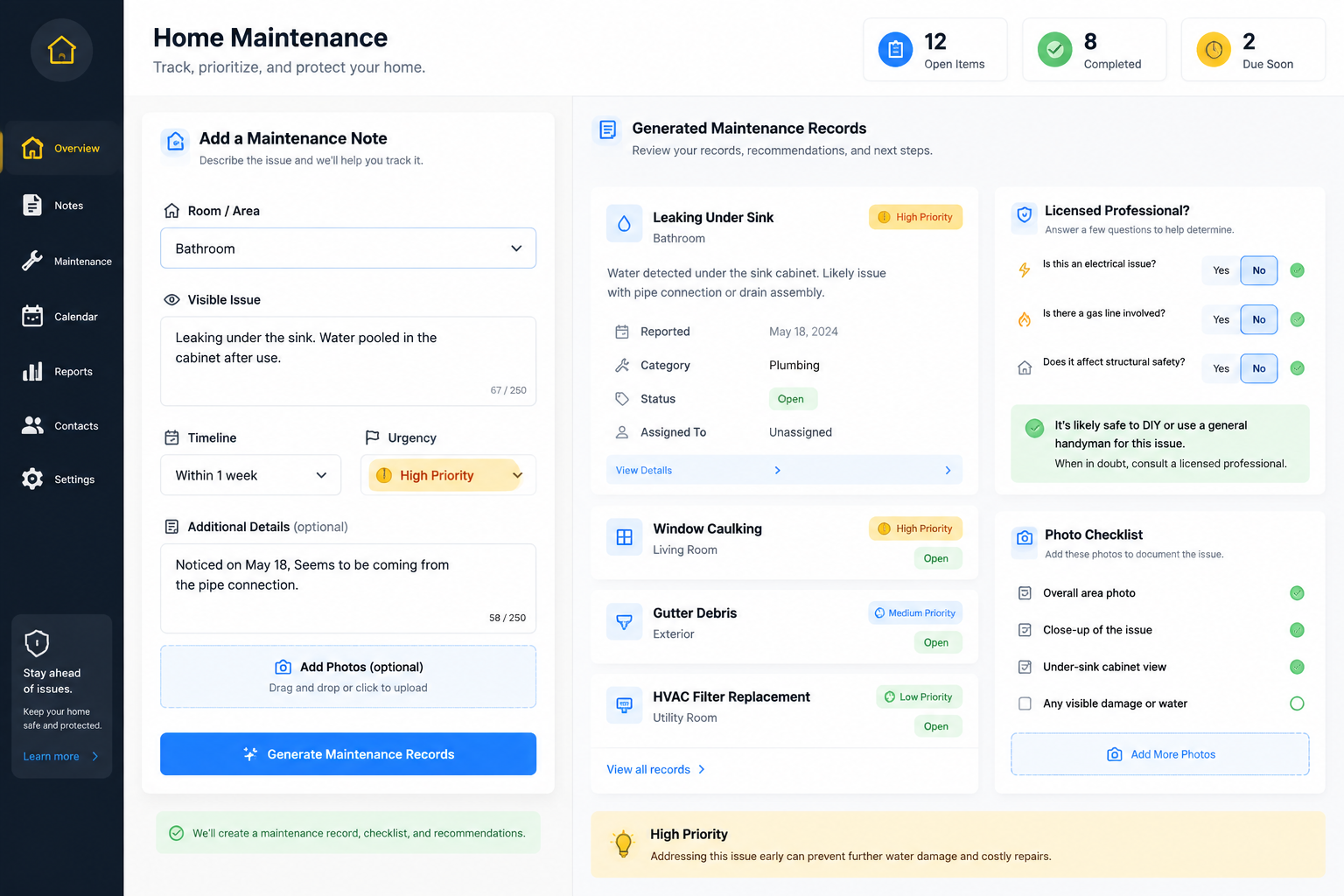The height and width of the screenshot is (896, 1344).
Task: Open the Timeline Within 1 week dropdown
Action: pos(251,475)
